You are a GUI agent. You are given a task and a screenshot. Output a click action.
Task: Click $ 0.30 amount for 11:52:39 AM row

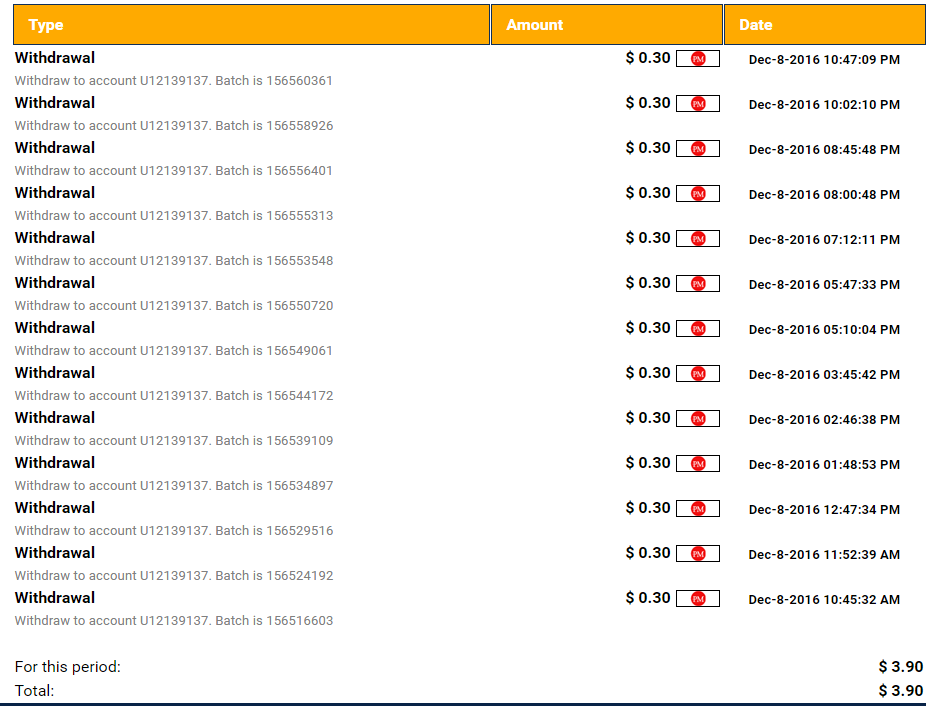coord(648,553)
